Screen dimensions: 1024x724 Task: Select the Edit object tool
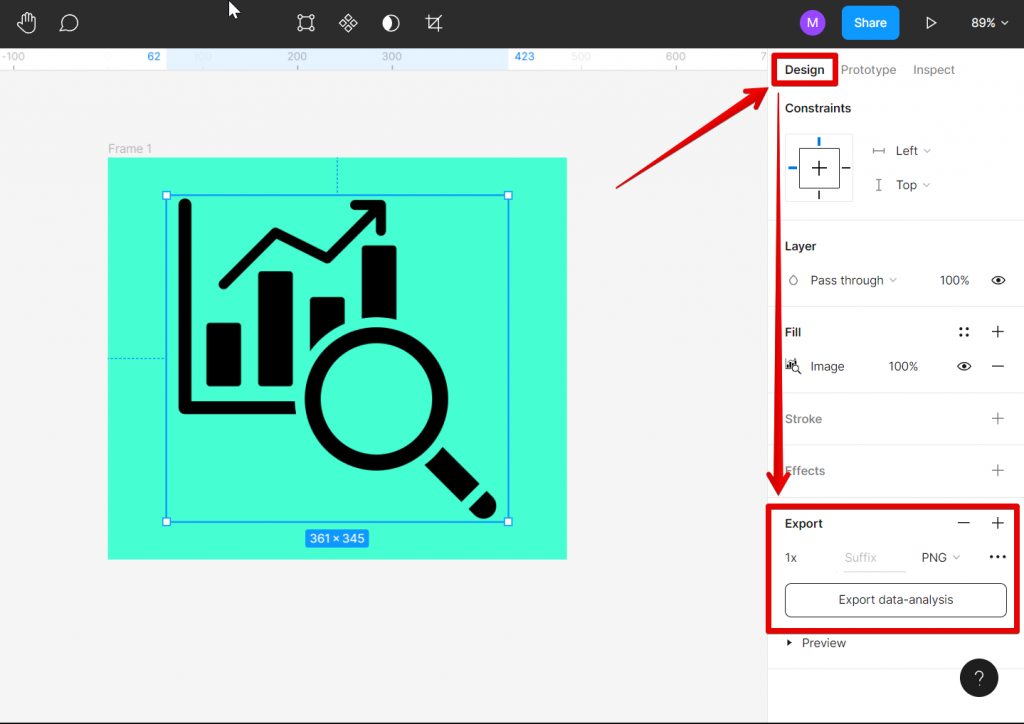305,22
